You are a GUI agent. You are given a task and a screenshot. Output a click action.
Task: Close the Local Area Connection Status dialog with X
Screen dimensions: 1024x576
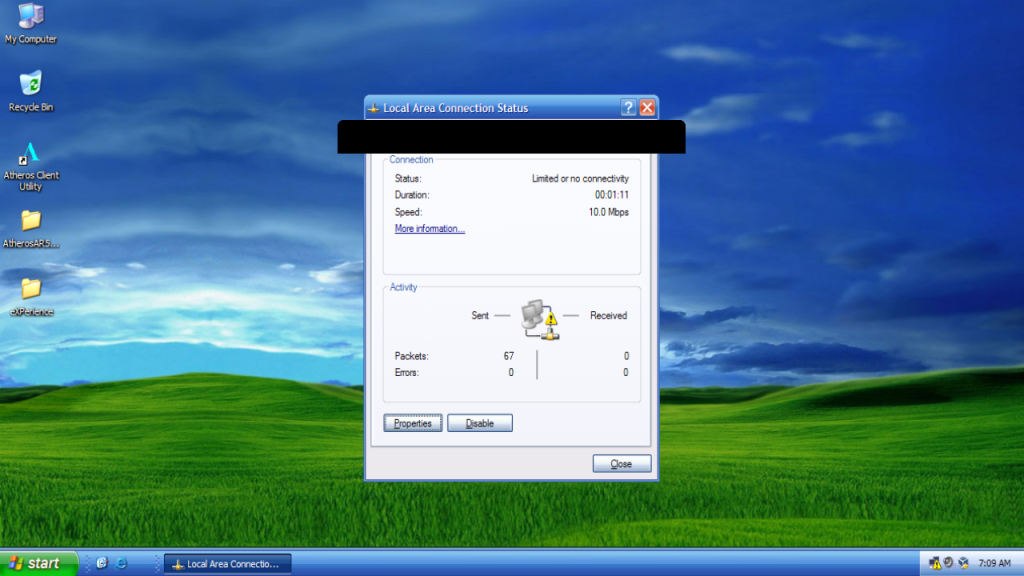647,108
